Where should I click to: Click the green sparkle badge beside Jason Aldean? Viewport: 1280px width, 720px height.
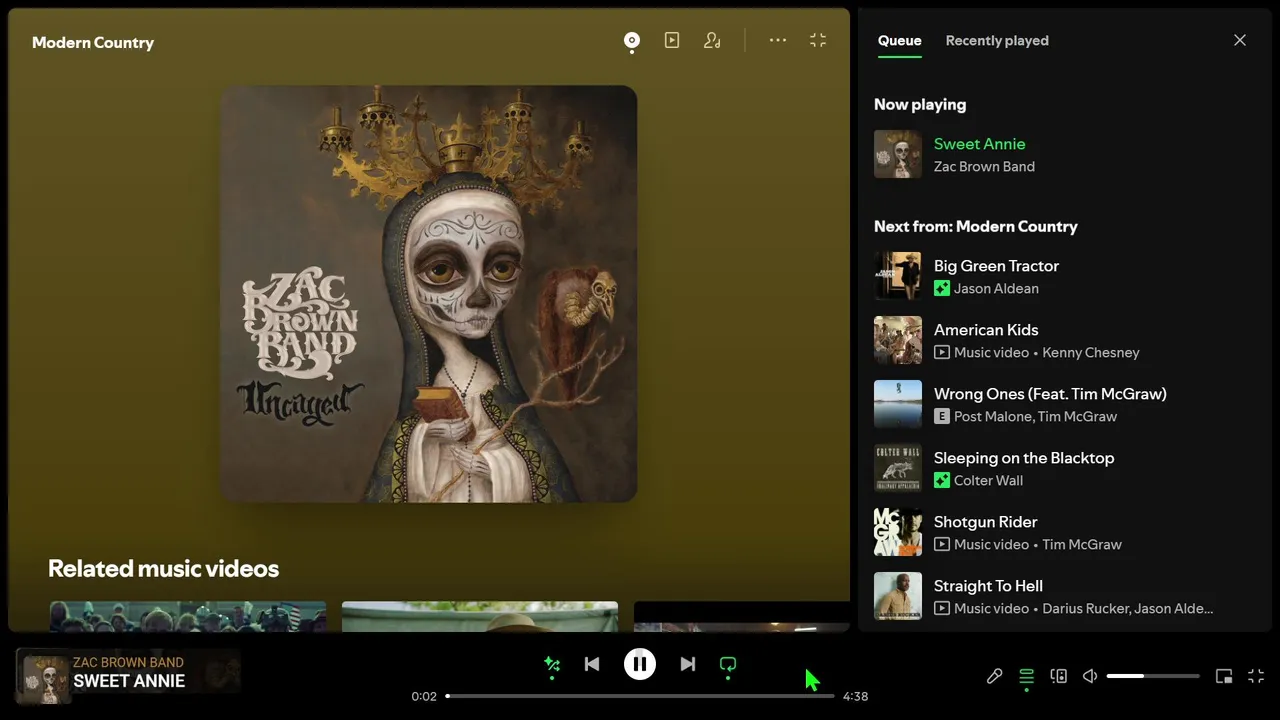(941, 288)
